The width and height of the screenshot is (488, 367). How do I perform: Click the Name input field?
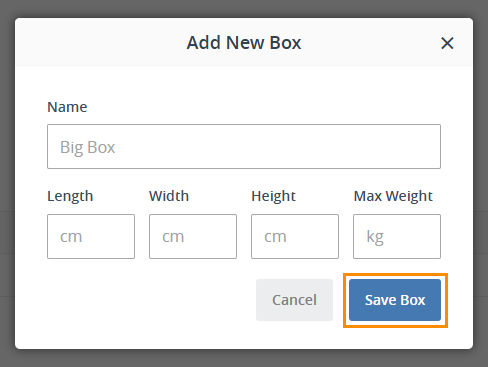click(x=244, y=147)
